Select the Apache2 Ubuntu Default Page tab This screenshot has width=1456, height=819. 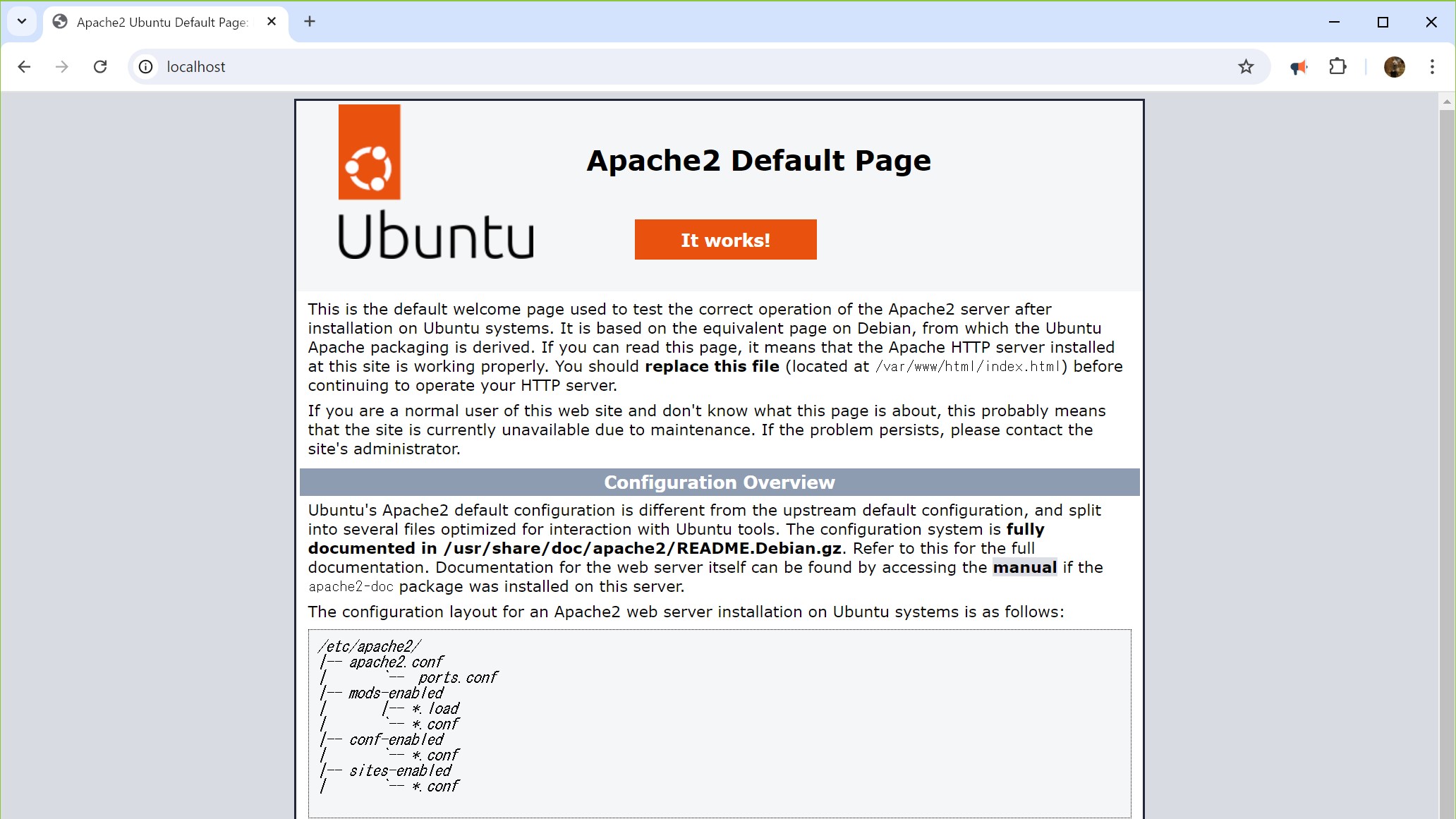coord(166,22)
